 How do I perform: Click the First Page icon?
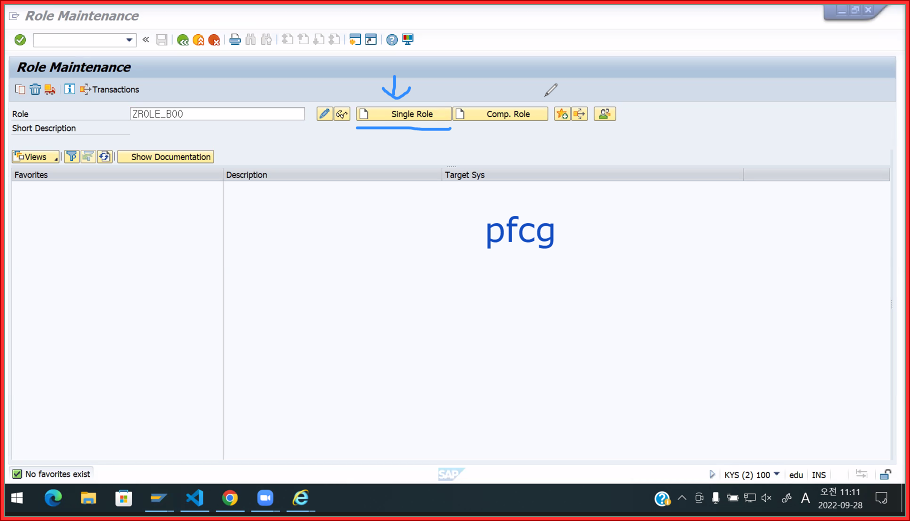pyautogui.click(x=287, y=39)
